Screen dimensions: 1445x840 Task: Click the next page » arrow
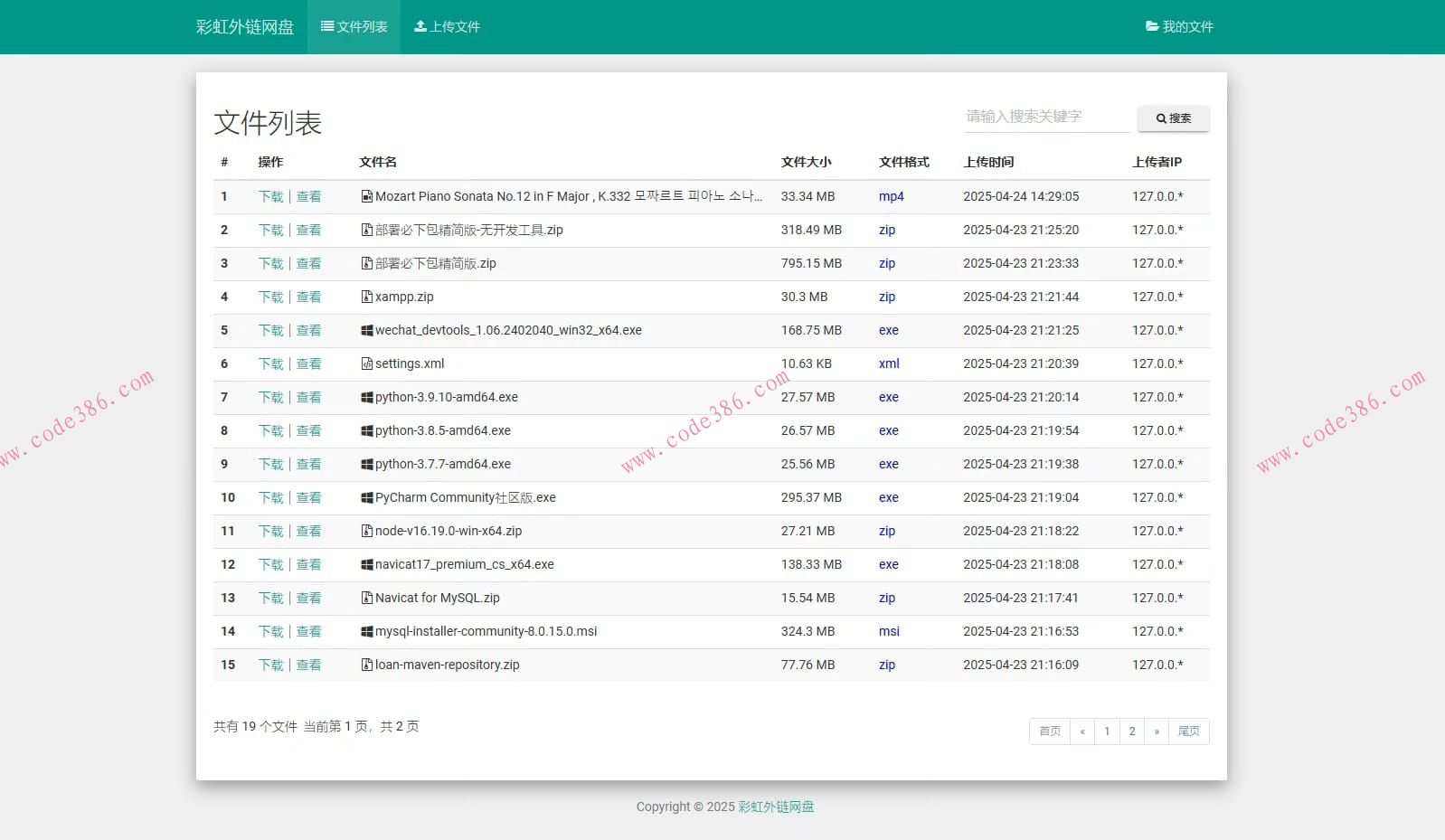[1157, 731]
